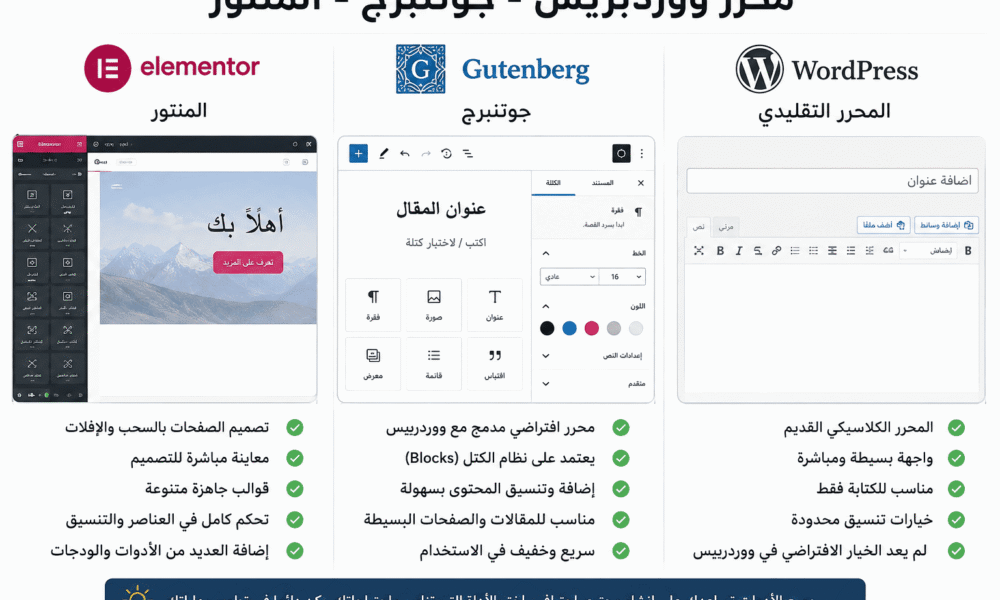
Task: Click the عنوان المقال post title in Gutenberg
Action: (x=441, y=209)
